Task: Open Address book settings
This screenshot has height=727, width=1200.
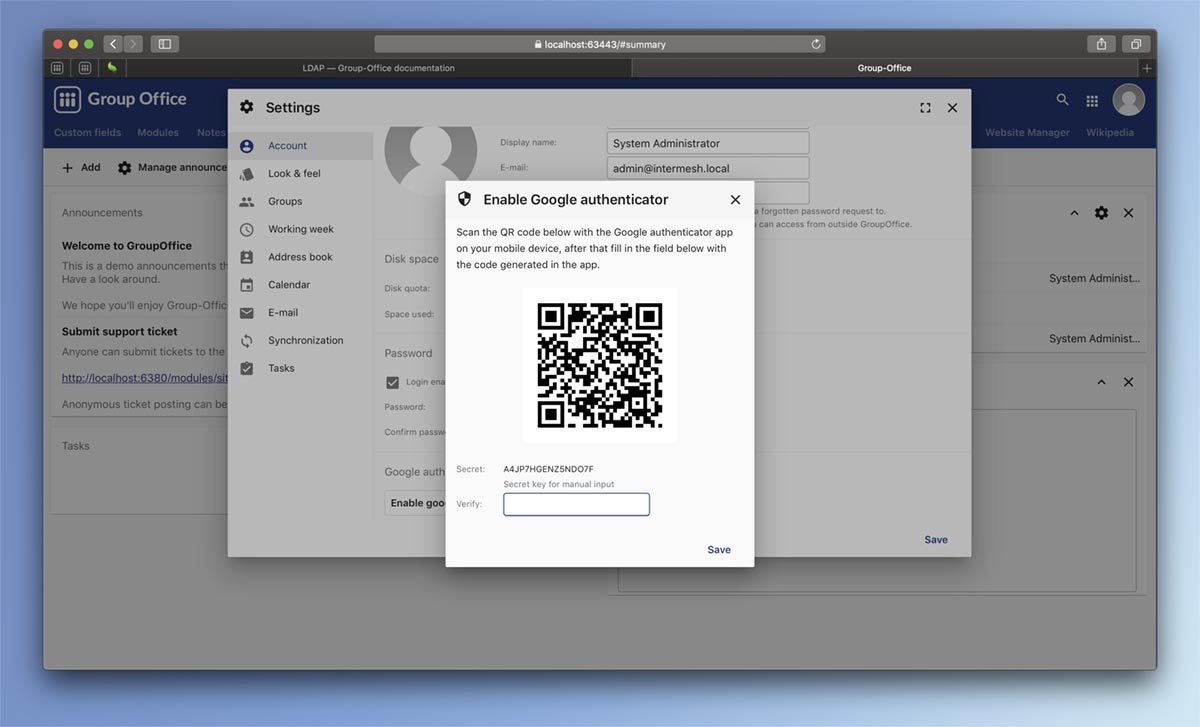Action: (300, 257)
